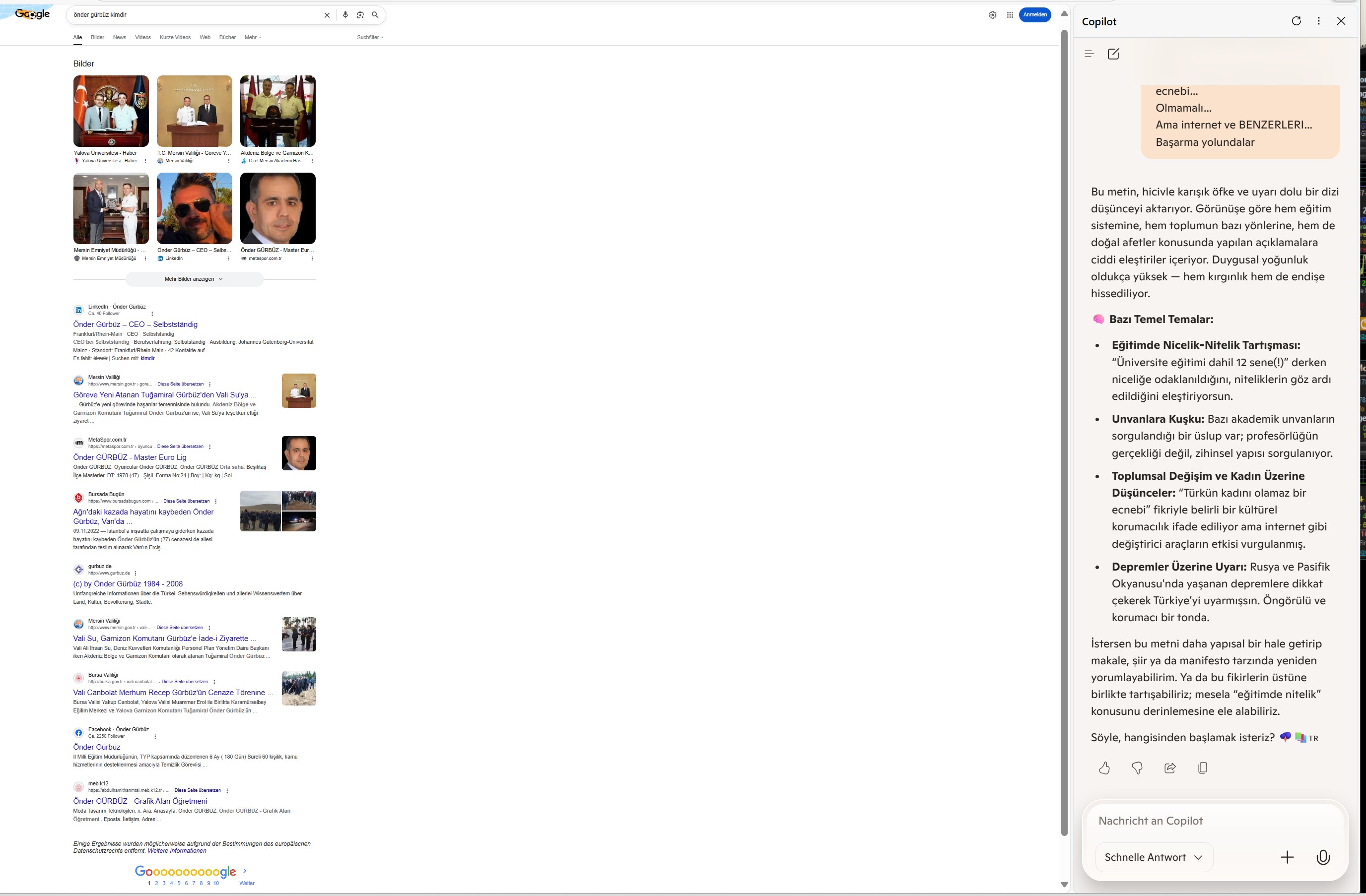The width and height of the screenshot is (1366, 896).
Task: Go to the Google logo homepage
Action: [33, 14]
